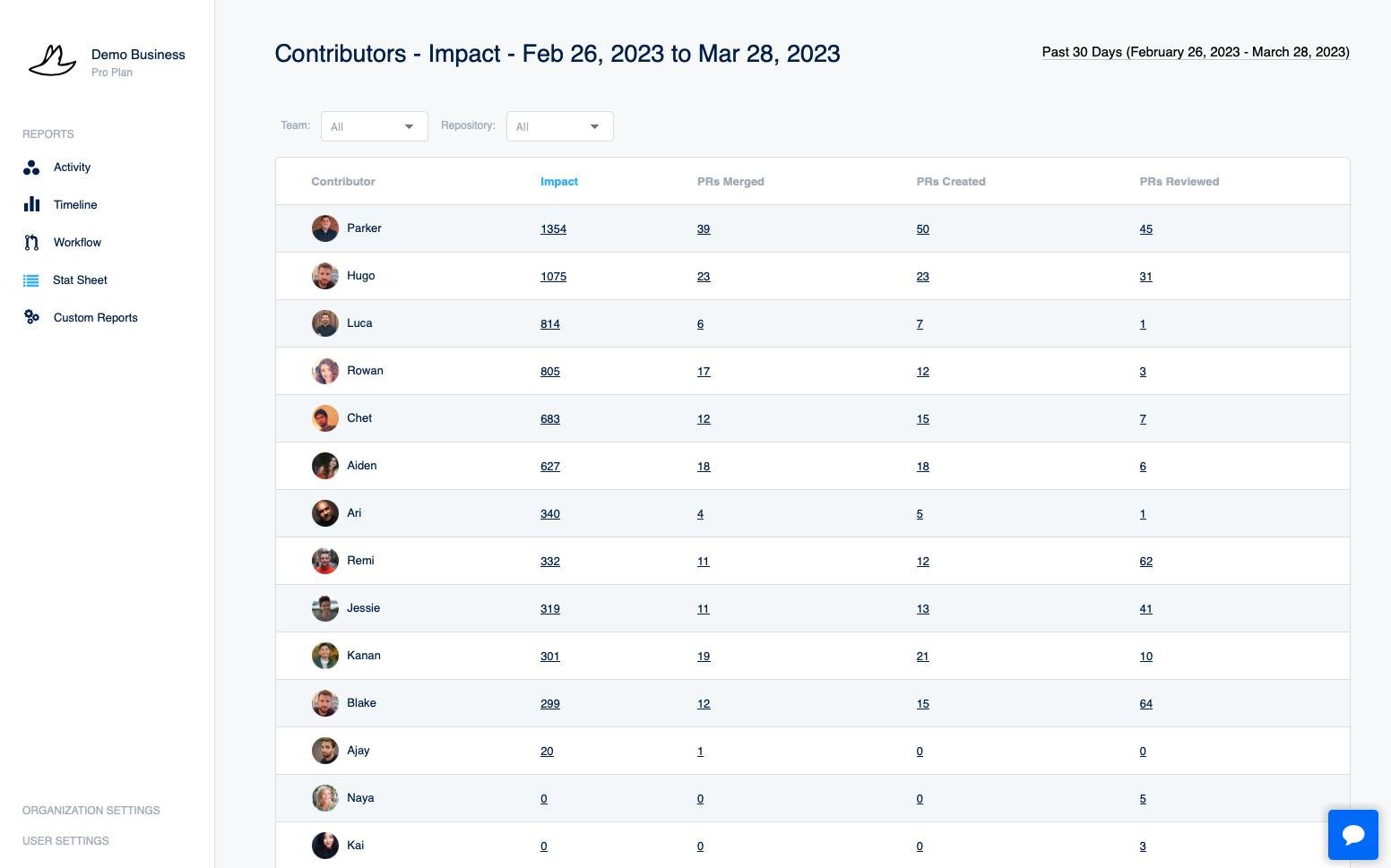The image size is (1391, 868).
Task: Click the Workflow pull request icon
Action: coord(31,243)
